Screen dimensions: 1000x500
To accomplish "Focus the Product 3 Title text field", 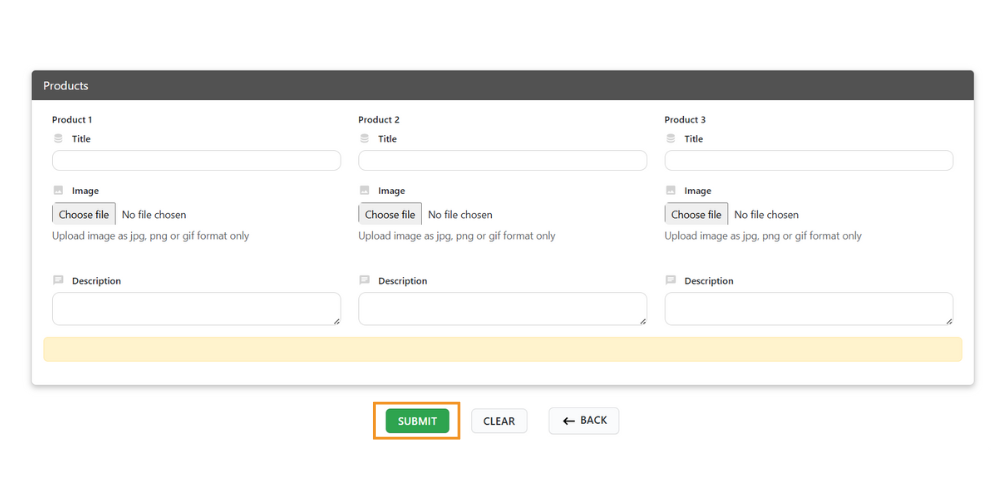I will point(808,161).
